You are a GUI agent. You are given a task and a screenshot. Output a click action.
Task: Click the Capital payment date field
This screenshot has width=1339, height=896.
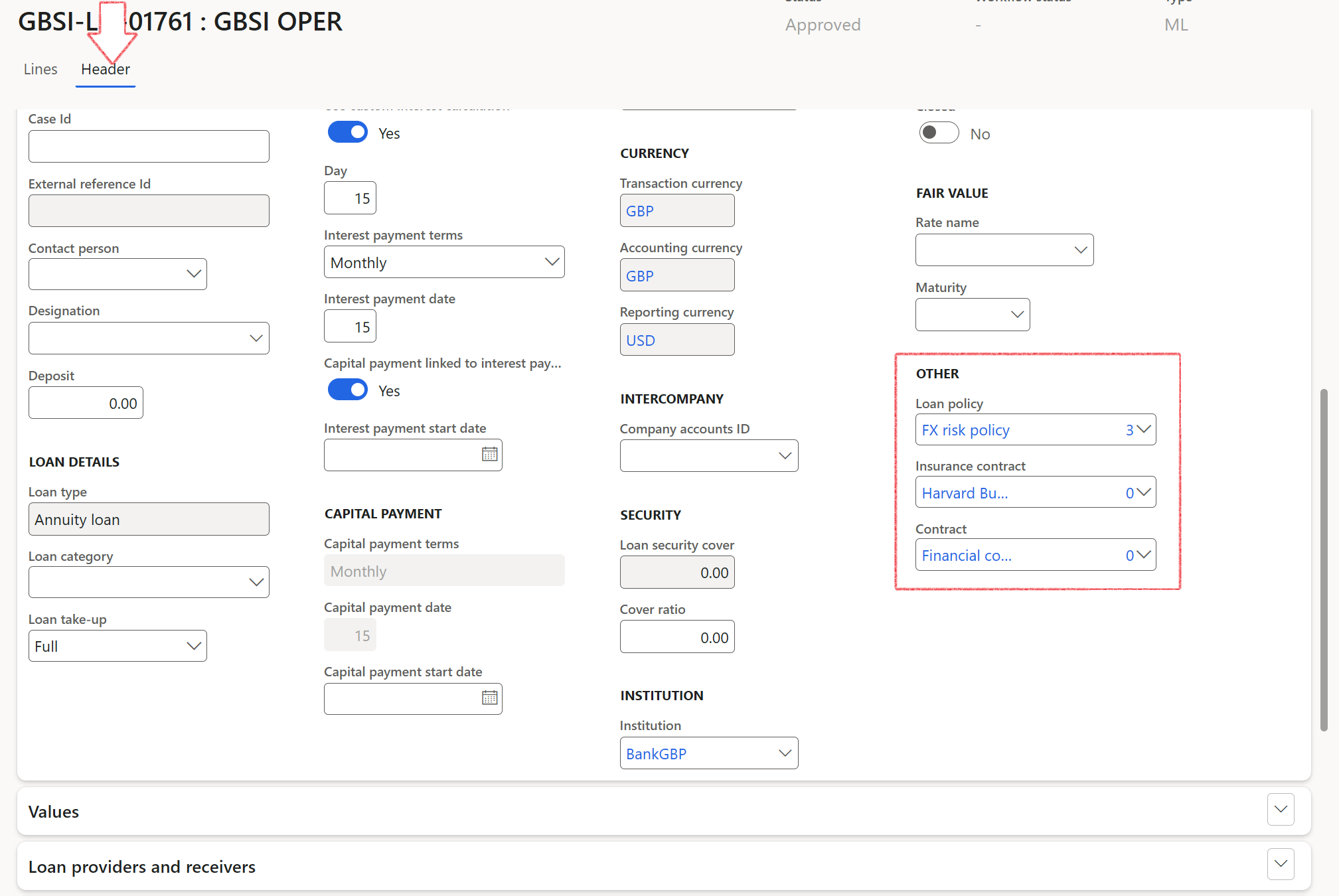350,635
